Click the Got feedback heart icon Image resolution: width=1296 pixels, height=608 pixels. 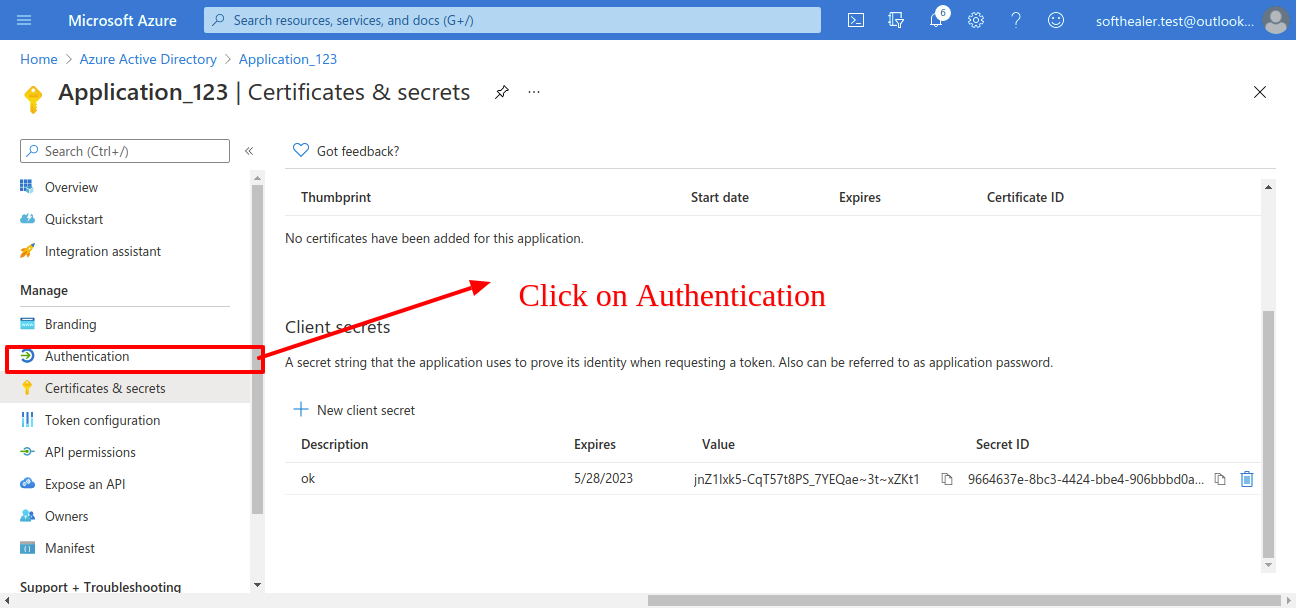(301, 151)
